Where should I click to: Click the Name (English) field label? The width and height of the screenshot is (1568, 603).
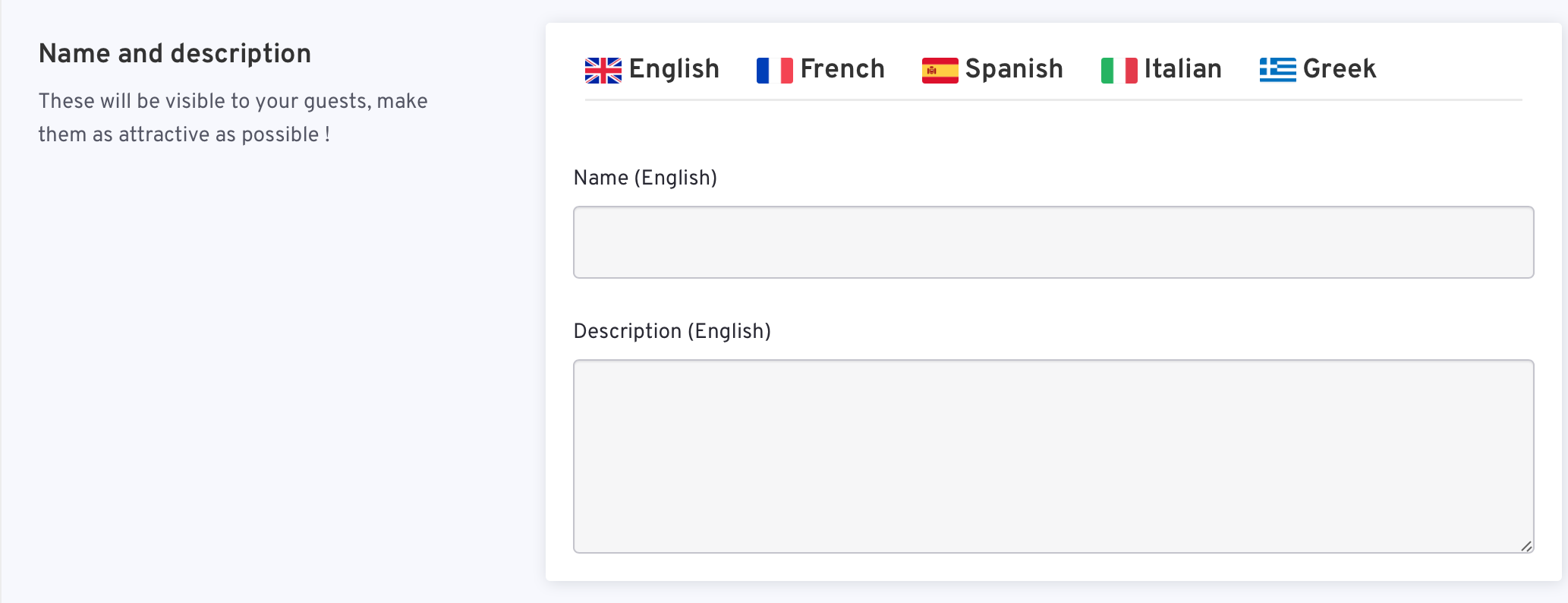tap(645, 178)
